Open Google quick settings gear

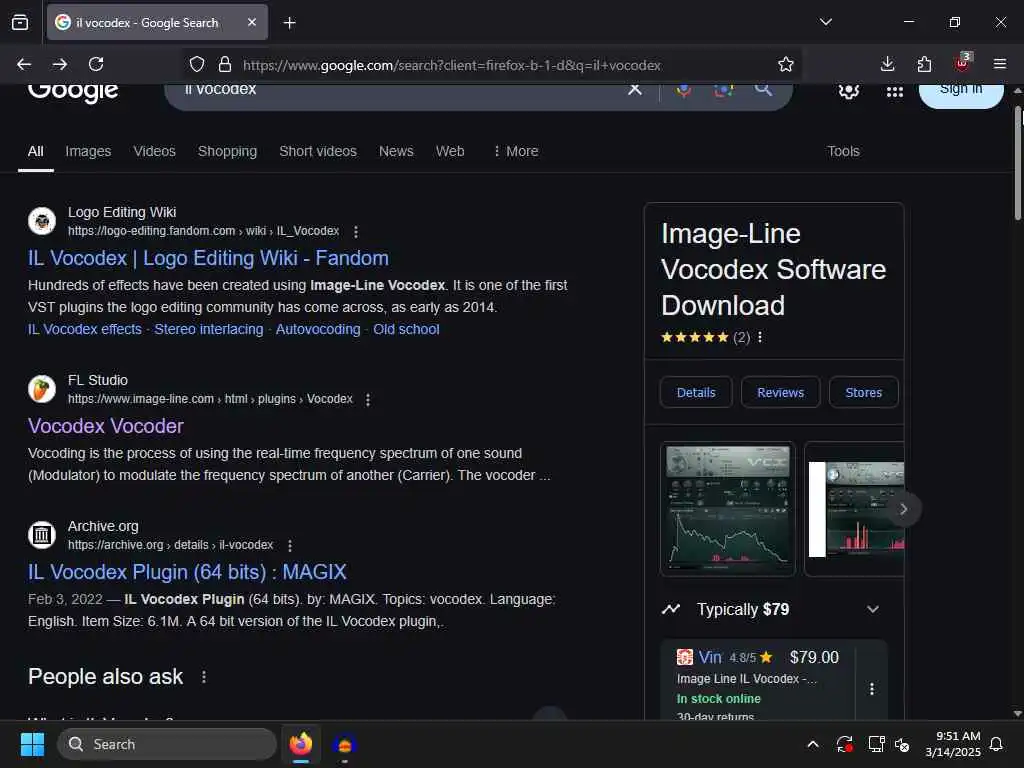tap(848, 91)
